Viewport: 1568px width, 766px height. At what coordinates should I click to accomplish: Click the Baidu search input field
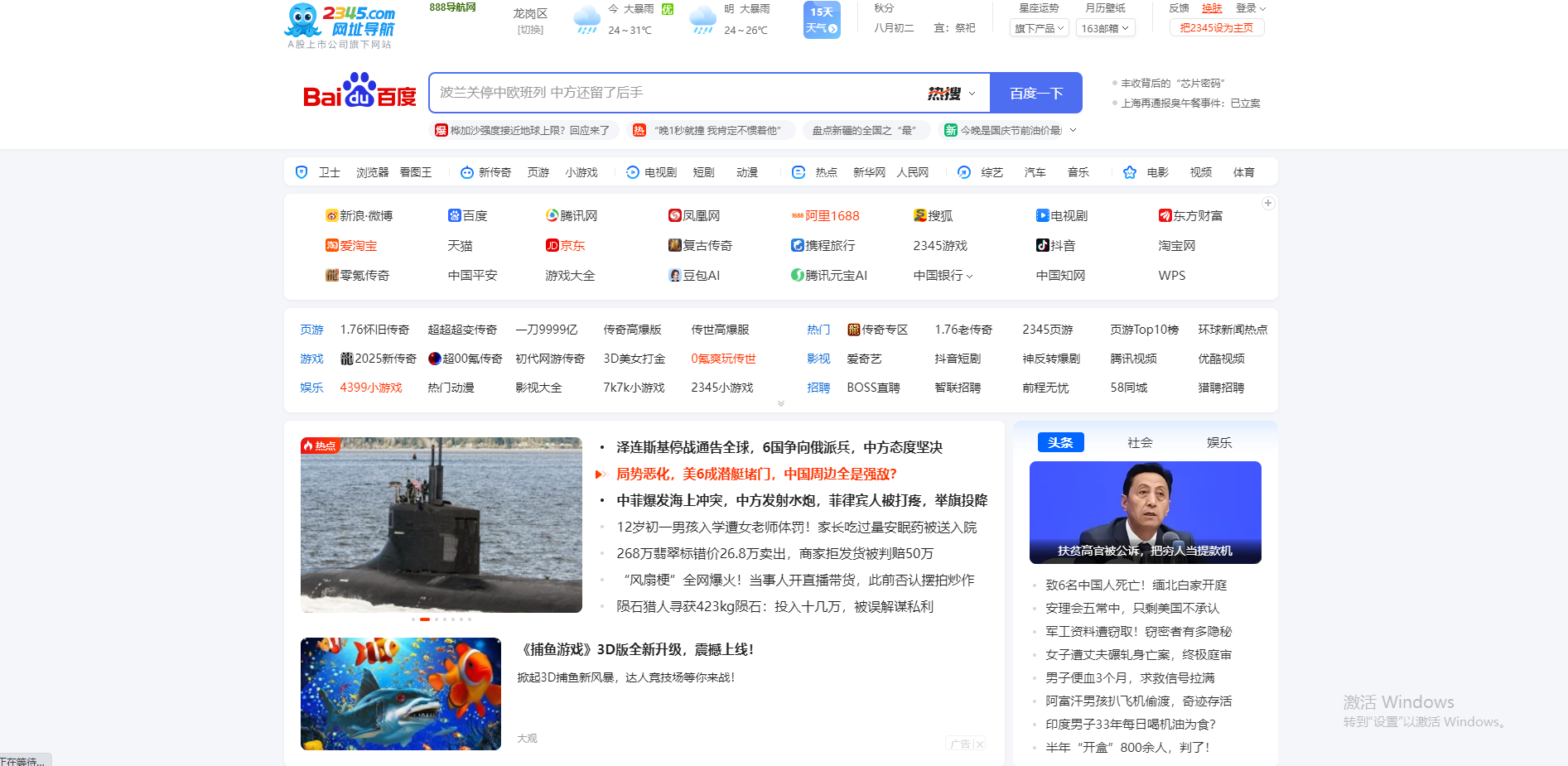coord(679,93)
